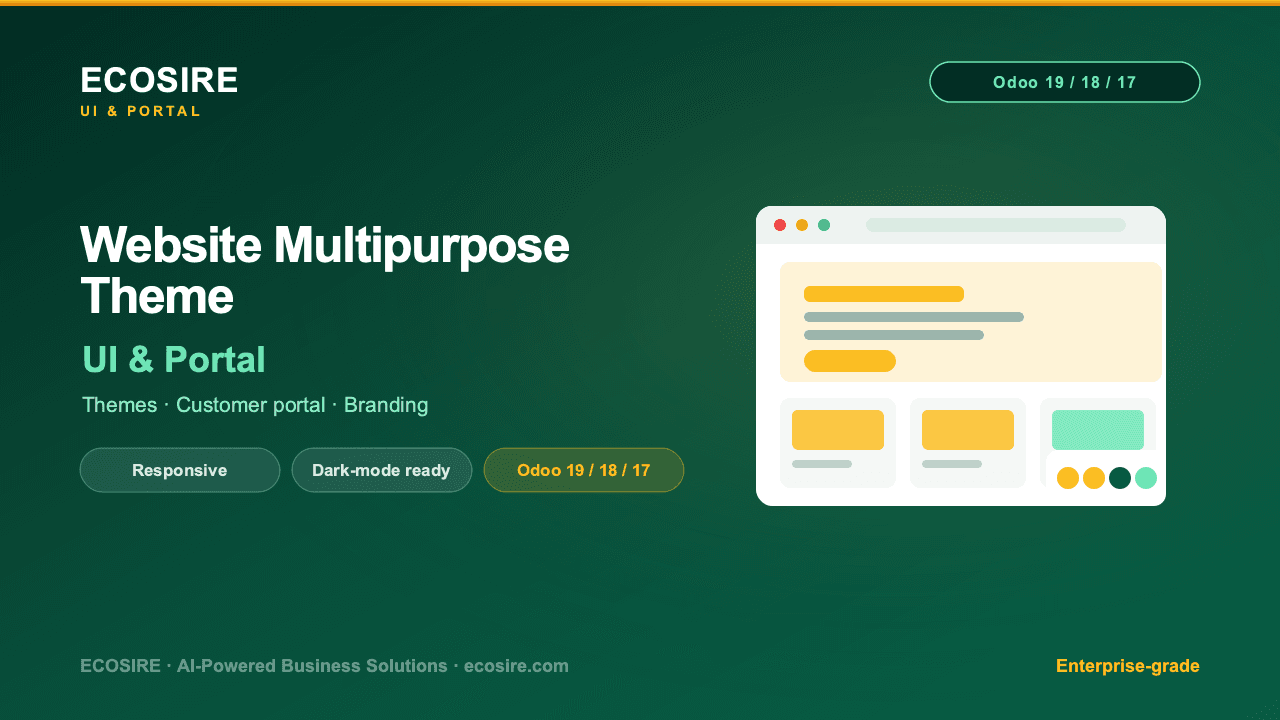The height and width of the screenshot is (720, 1280).
Task: Pick the second yellow palette swatch
Action: 1094,478
